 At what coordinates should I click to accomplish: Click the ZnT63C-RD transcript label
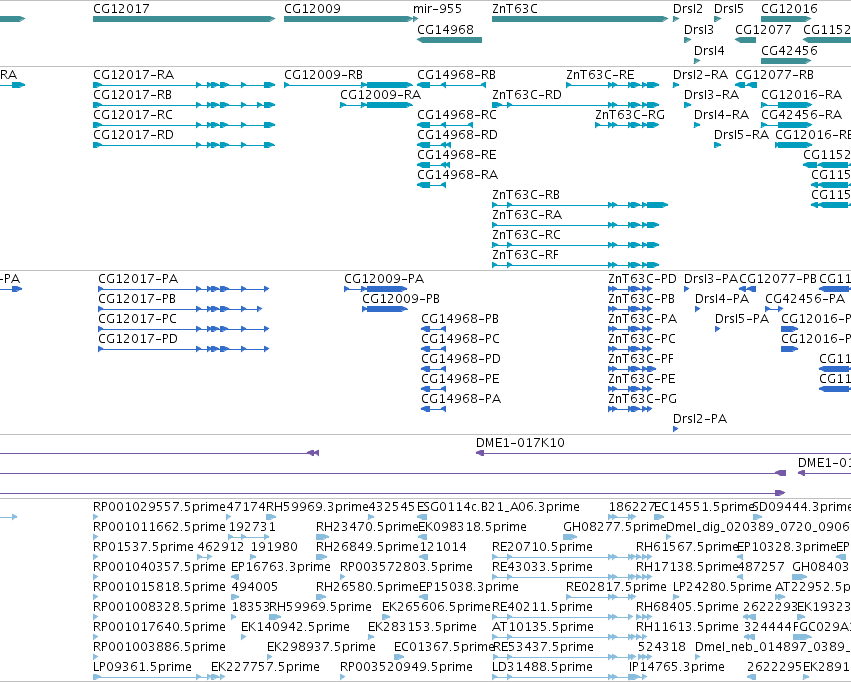[527, 95]
